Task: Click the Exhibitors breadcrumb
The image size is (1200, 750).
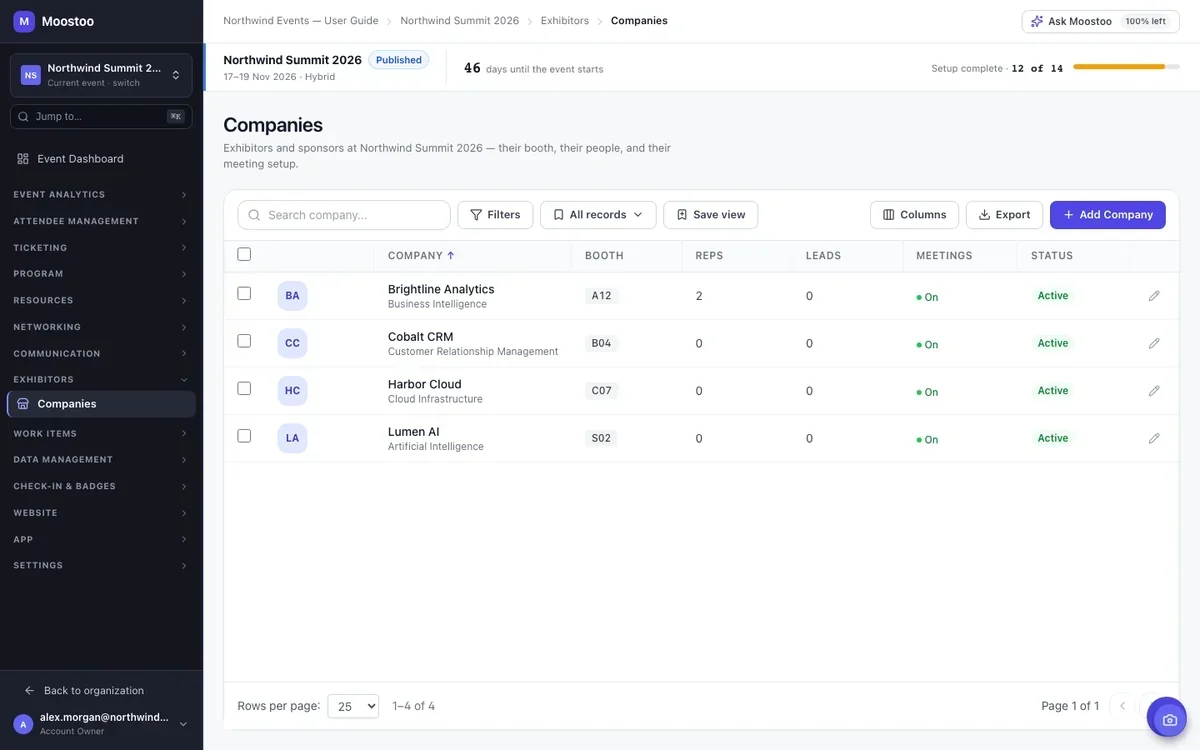Action: tap(565, 21)
